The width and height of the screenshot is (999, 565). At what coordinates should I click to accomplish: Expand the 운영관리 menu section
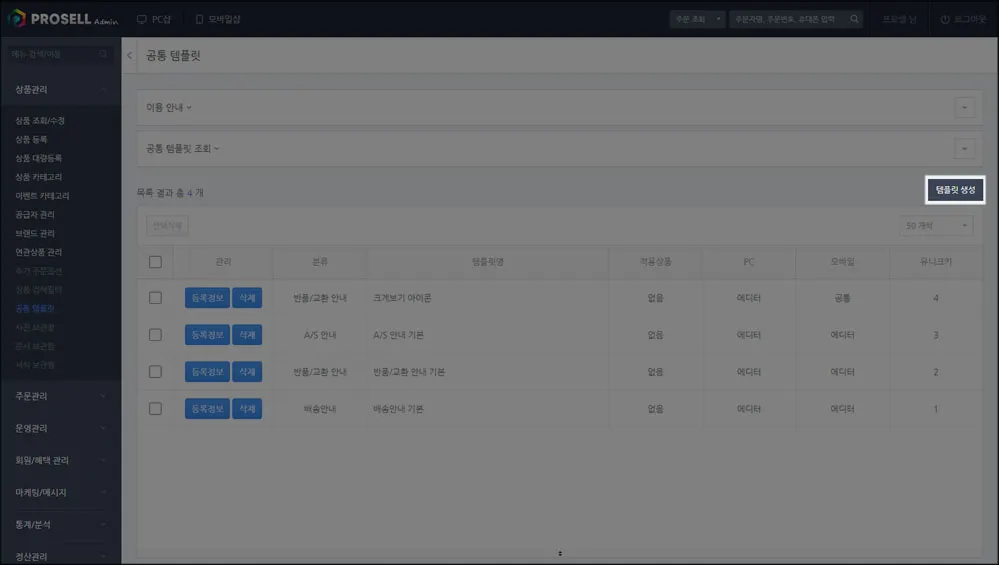click(61, 428)
